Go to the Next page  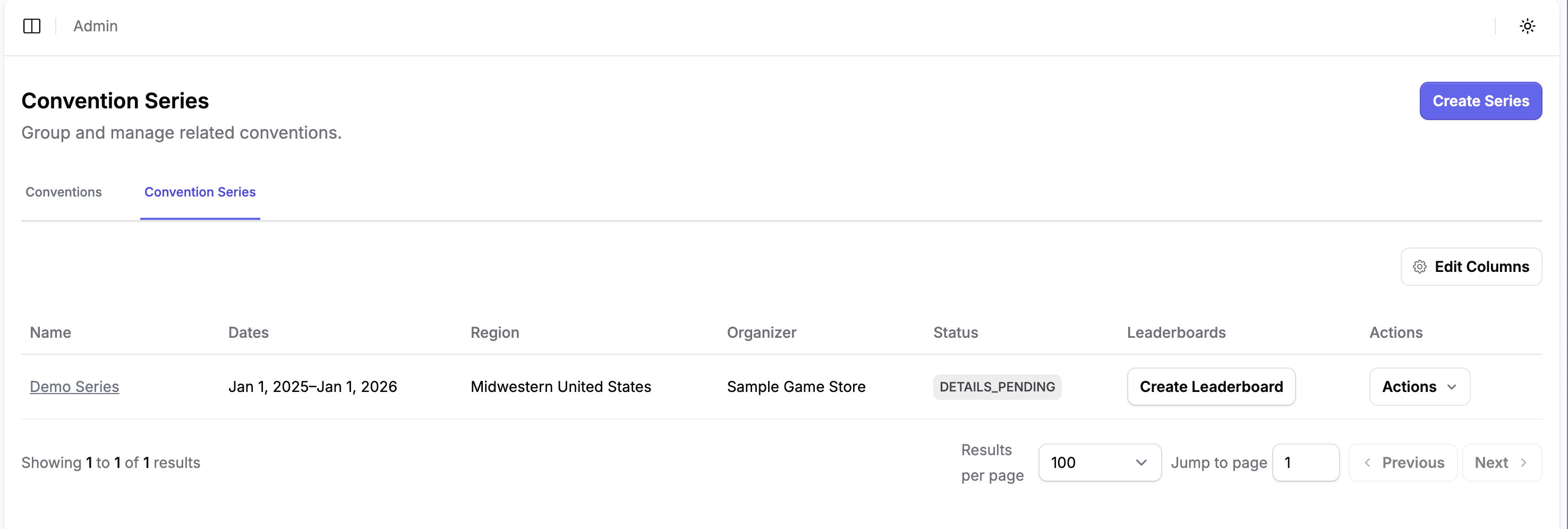pyautogui.click(x=1501, y=463)
